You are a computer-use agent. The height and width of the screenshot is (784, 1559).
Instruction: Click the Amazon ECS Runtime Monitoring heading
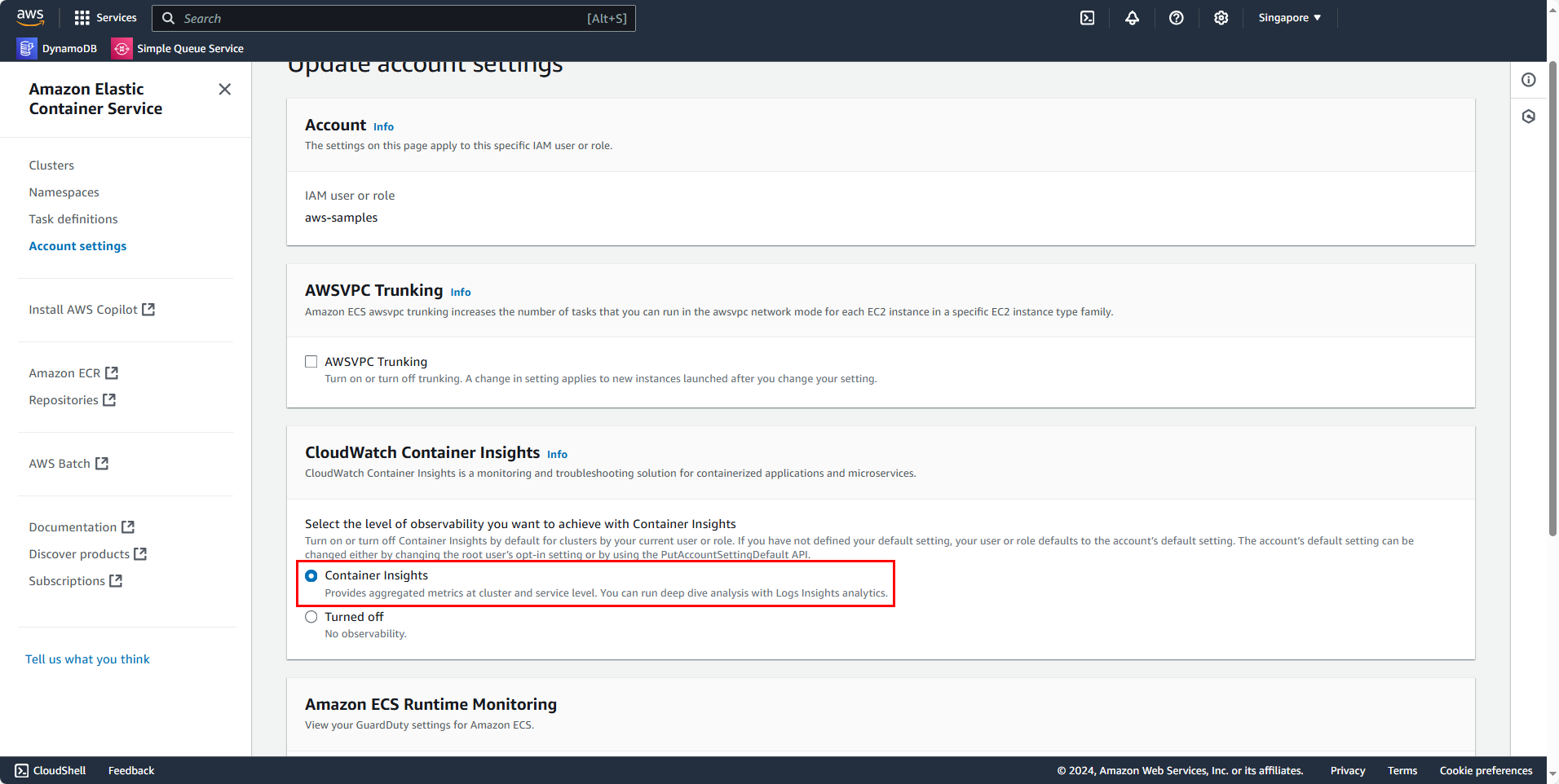tap(431, 704)
